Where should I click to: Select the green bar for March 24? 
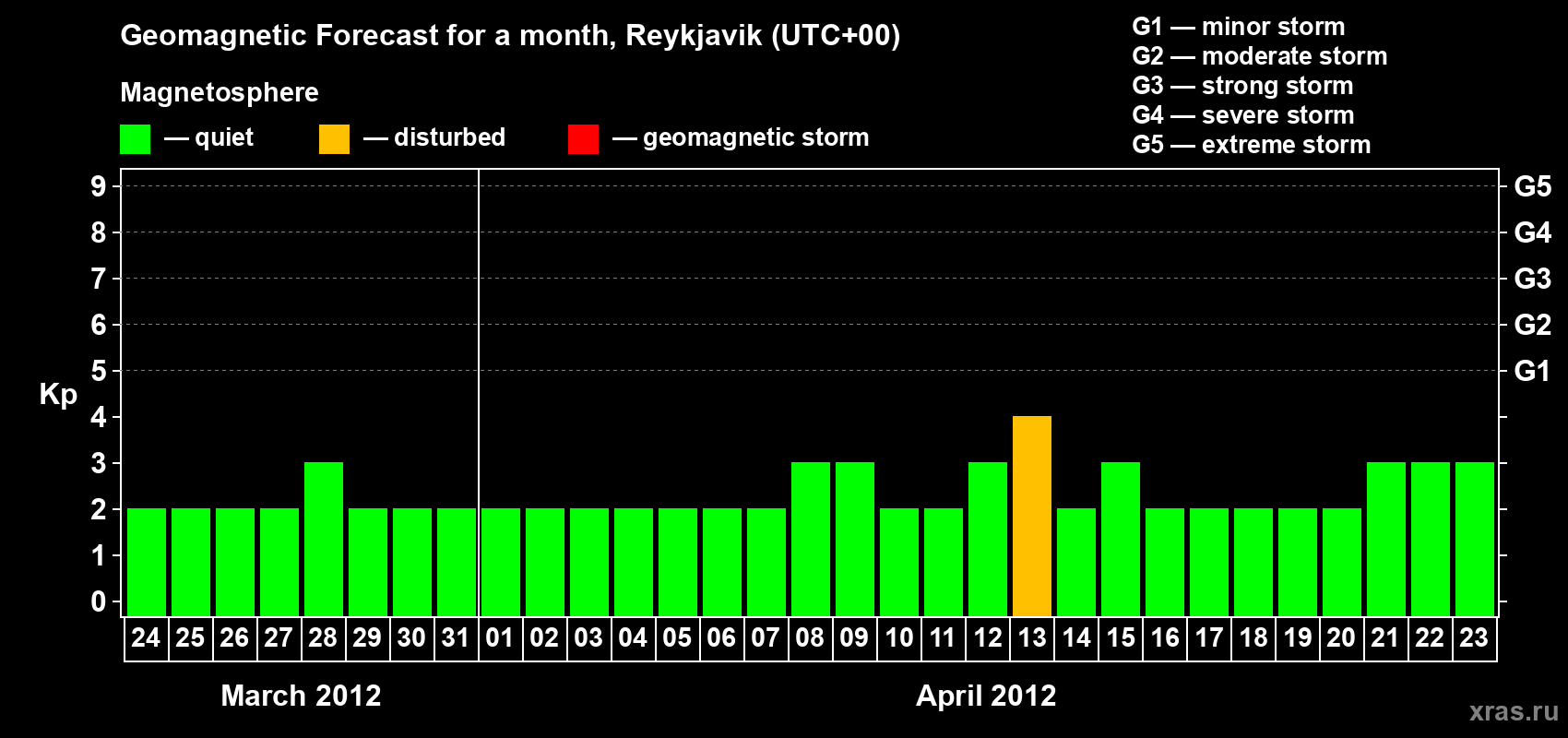click(147, 563)
